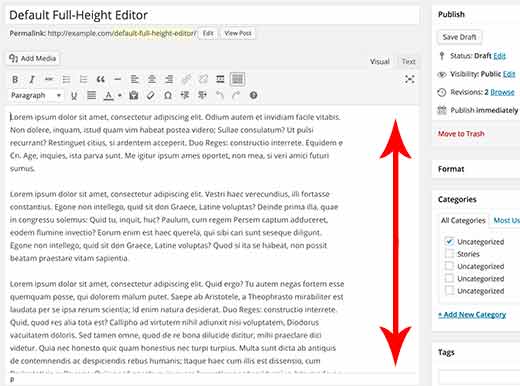Toggle italic formatting
The width and height of the screenshot is (520, 386).
(32, 79)
